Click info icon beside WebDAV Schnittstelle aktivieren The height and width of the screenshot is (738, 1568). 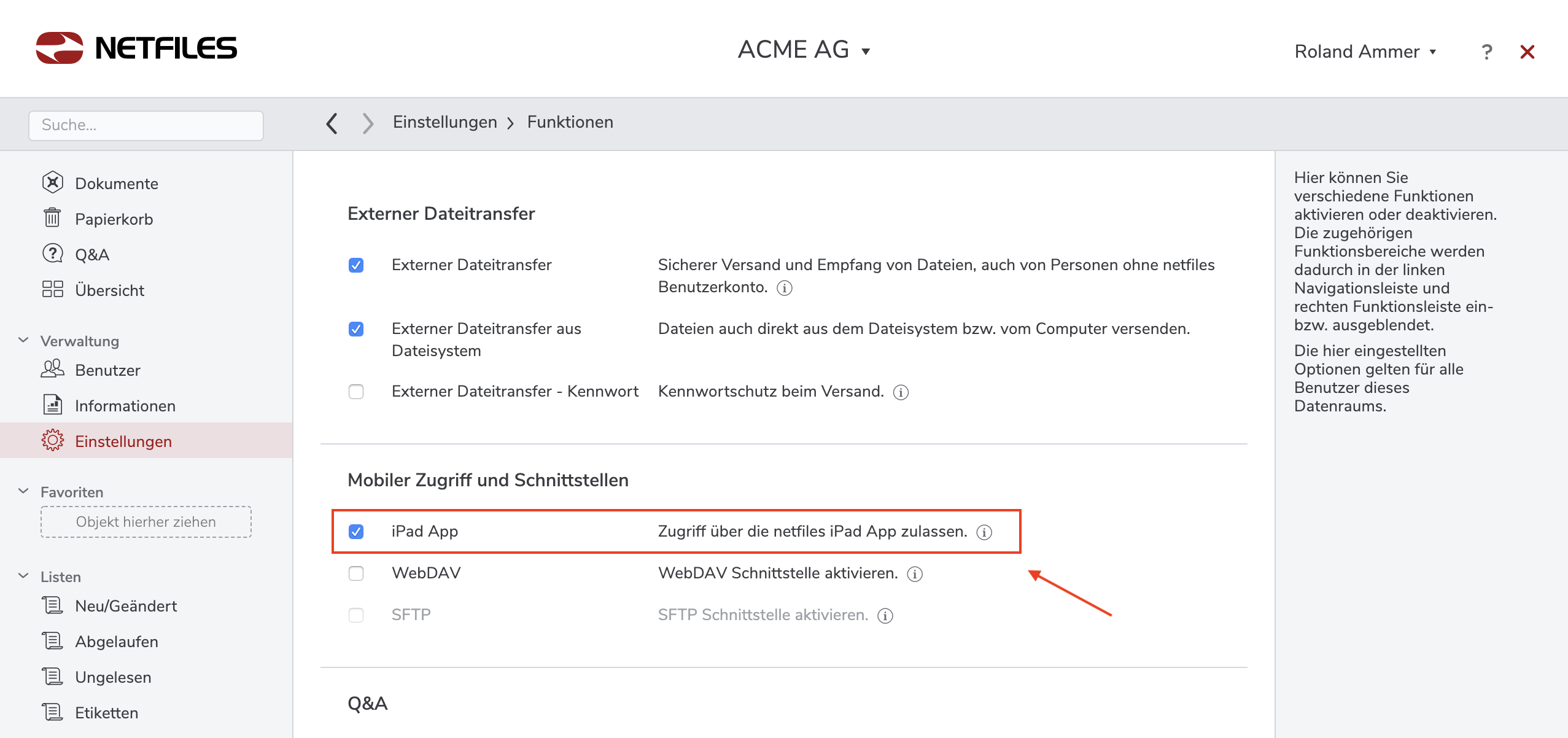(915, 574)
